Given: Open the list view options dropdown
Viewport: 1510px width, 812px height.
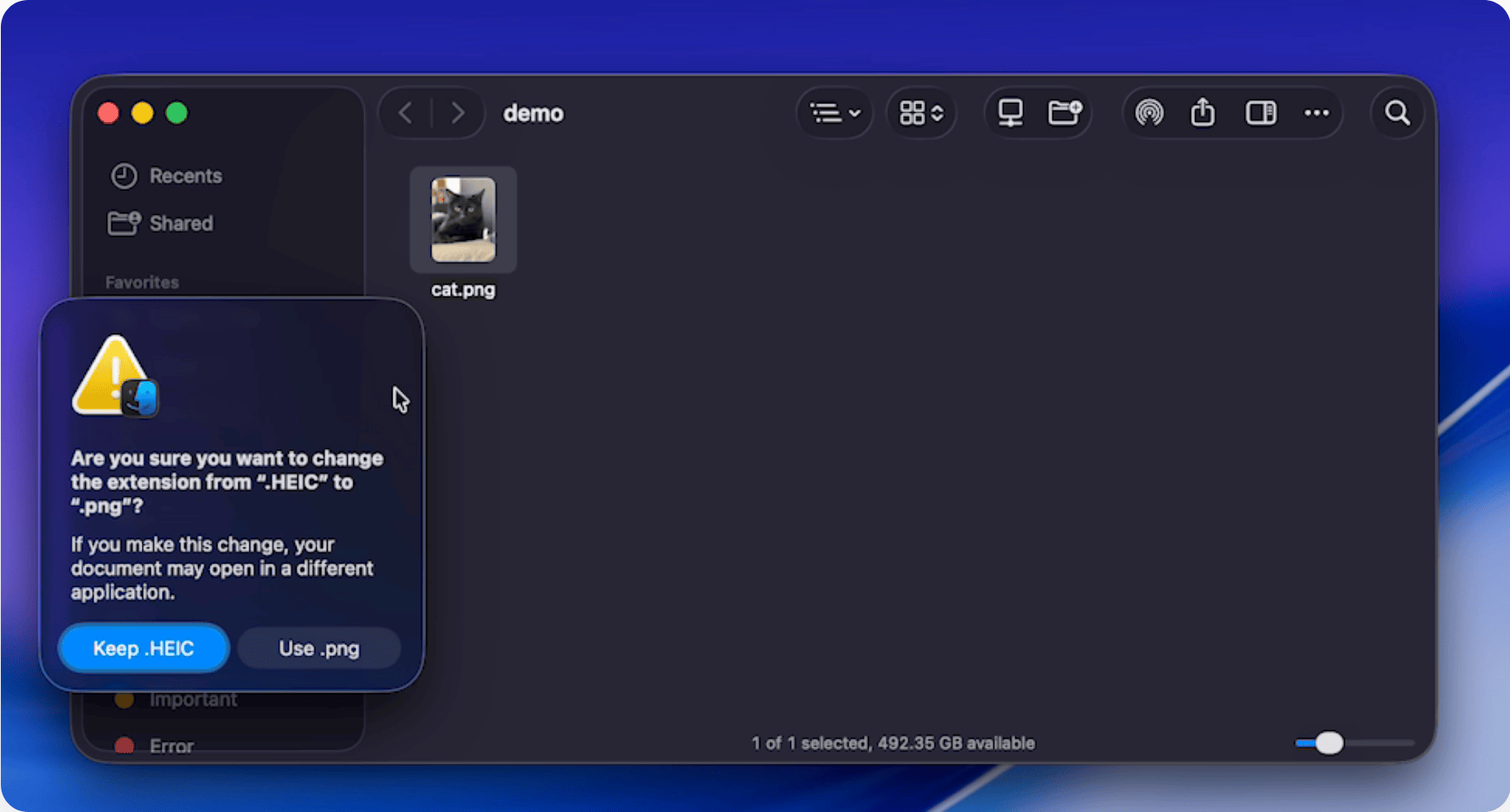Looking at the screenshot, I should tap(834, 113).
